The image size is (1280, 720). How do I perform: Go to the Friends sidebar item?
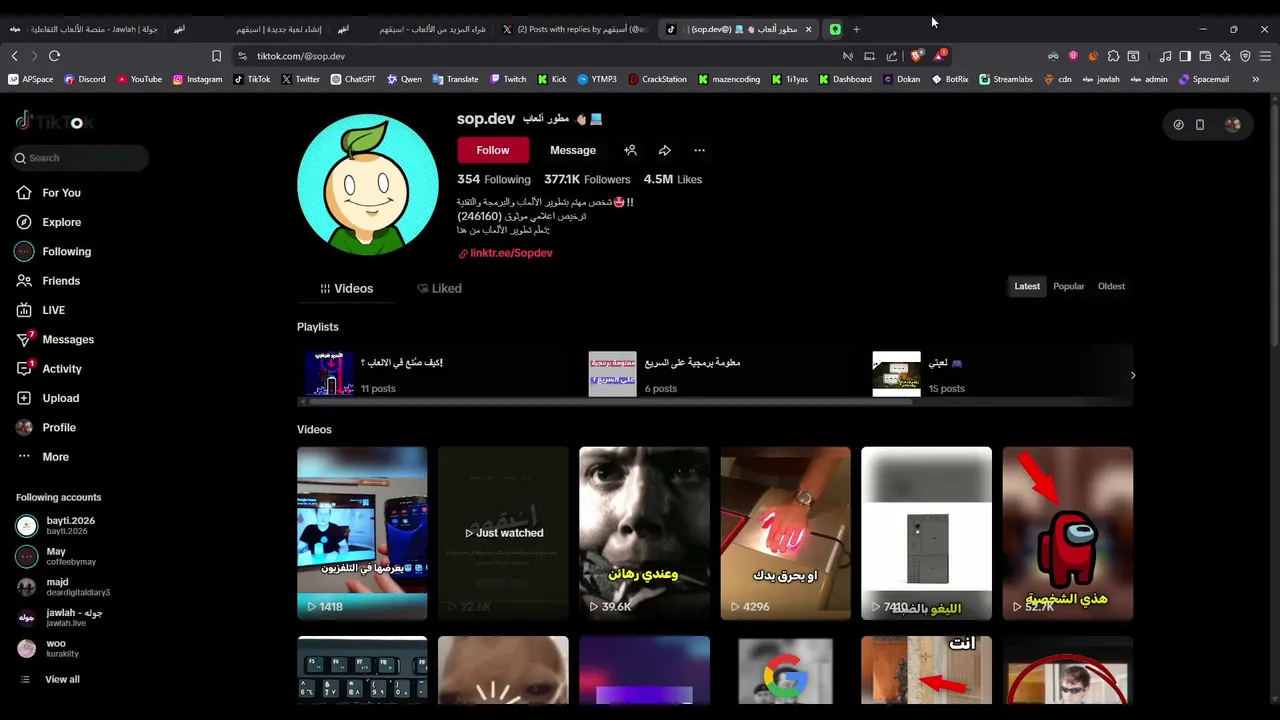48,281
